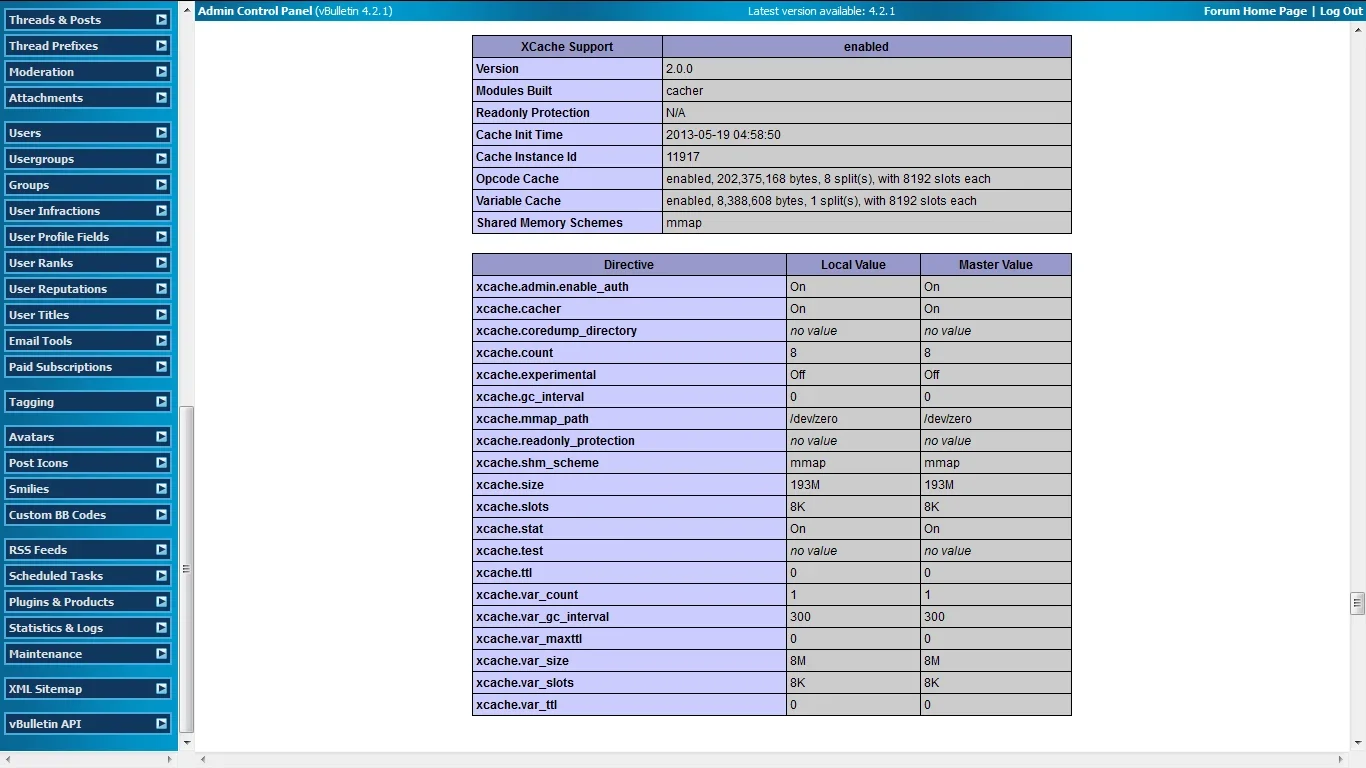Click the Variable Cache row label

(x=518, y=201)
